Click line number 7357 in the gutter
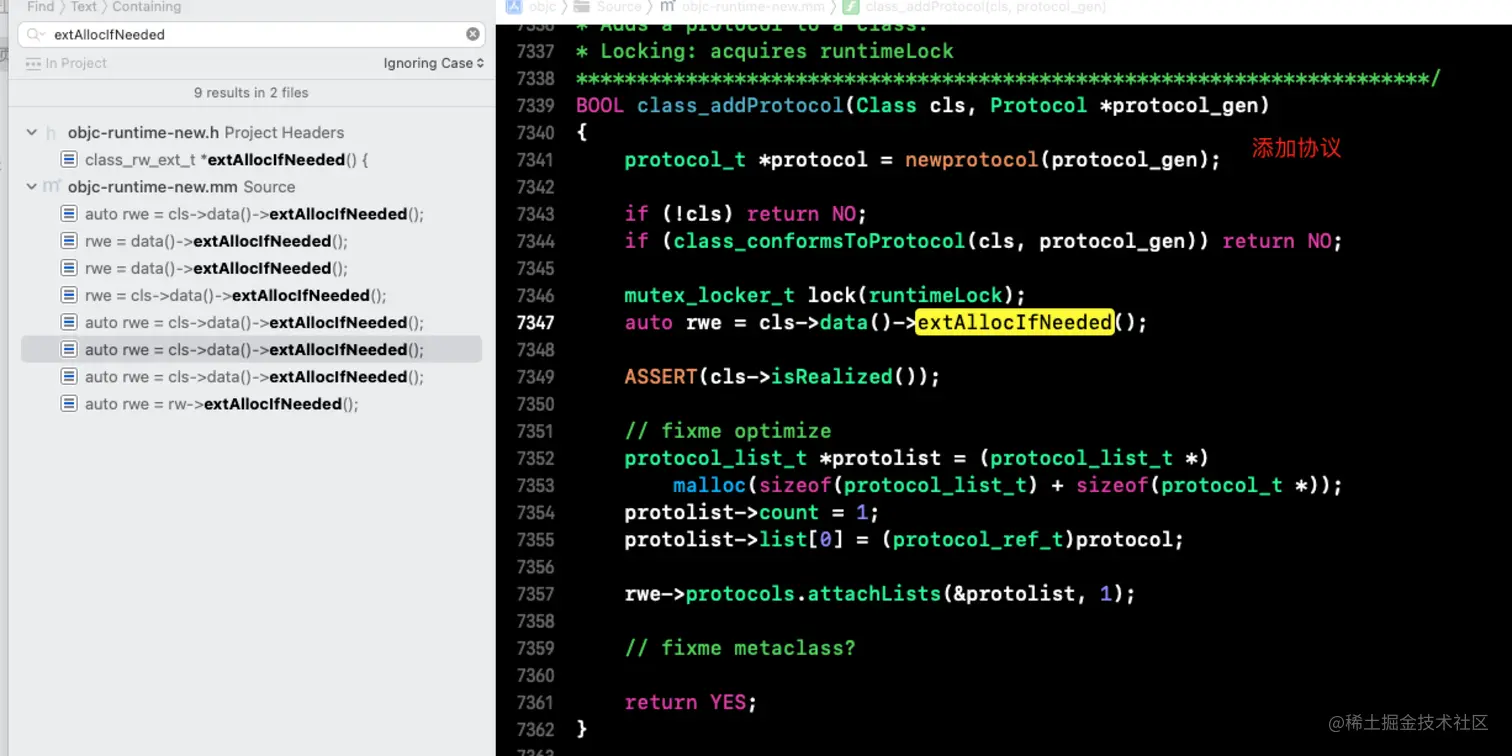Image resolution: width=1512 pixels, height=756 pixels. tap(535, 594)
